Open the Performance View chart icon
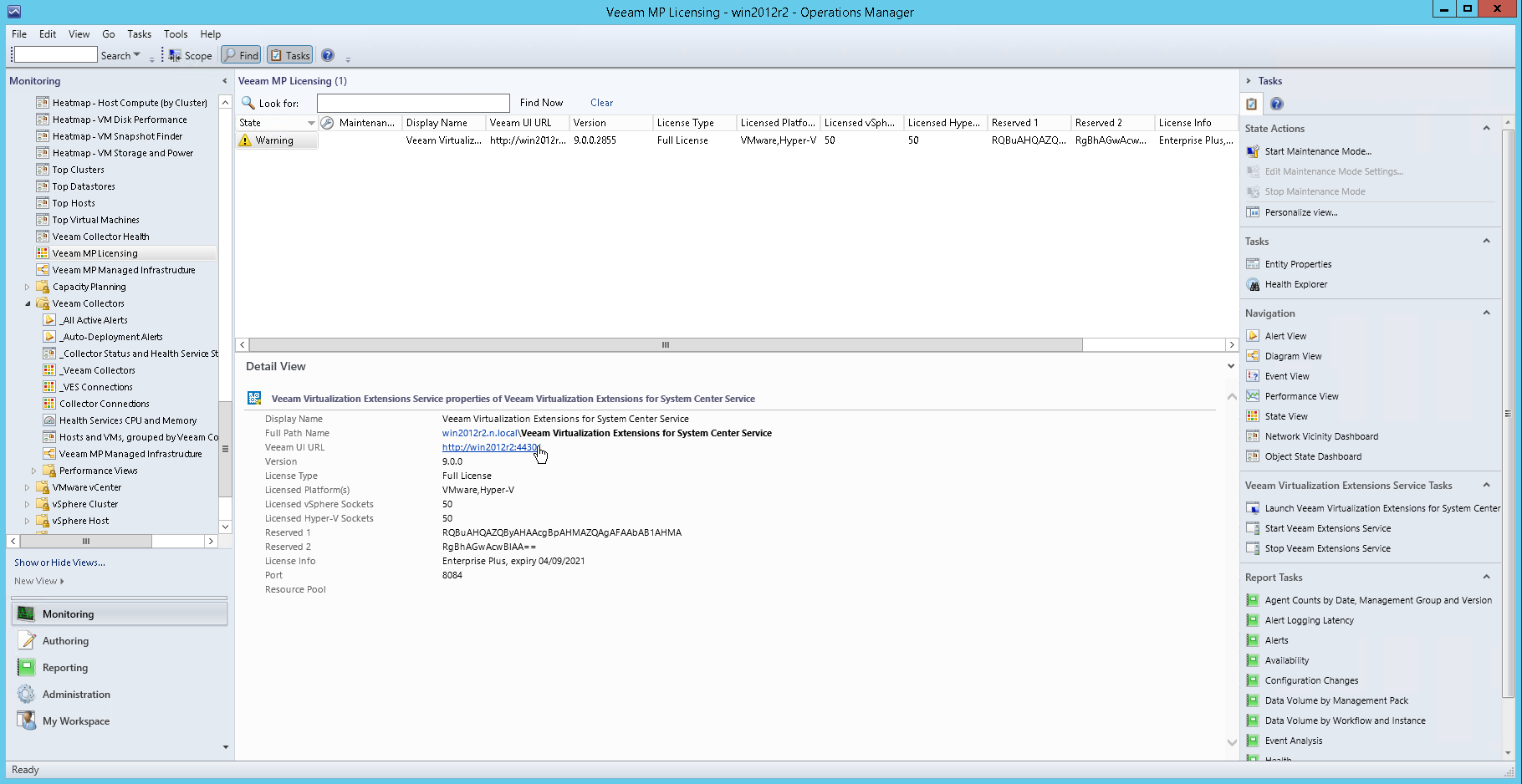Image resolution: width=1522 pixels, height=784 pixels. (x=1253, y=396)
